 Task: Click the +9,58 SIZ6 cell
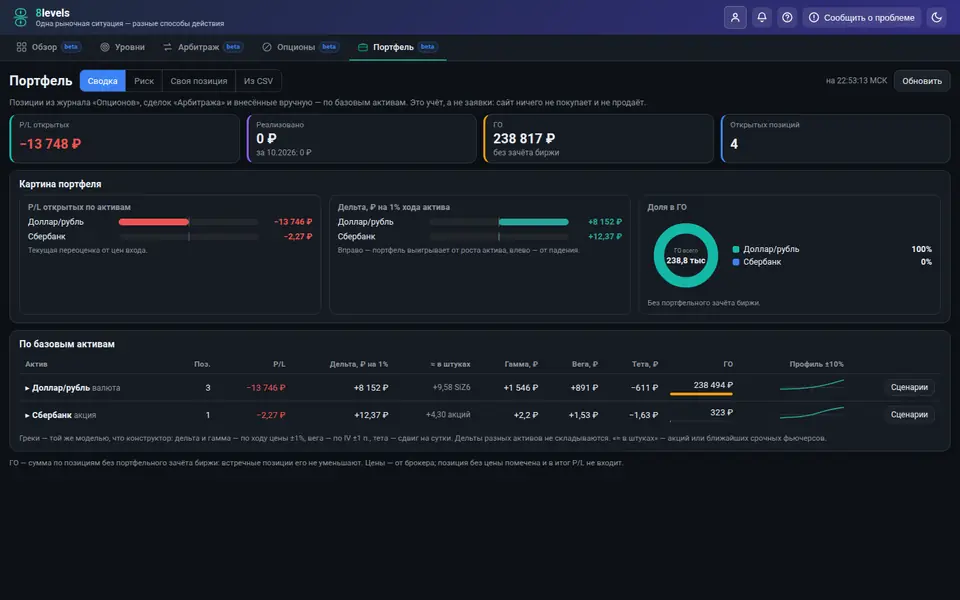click(x=451, y=388)
